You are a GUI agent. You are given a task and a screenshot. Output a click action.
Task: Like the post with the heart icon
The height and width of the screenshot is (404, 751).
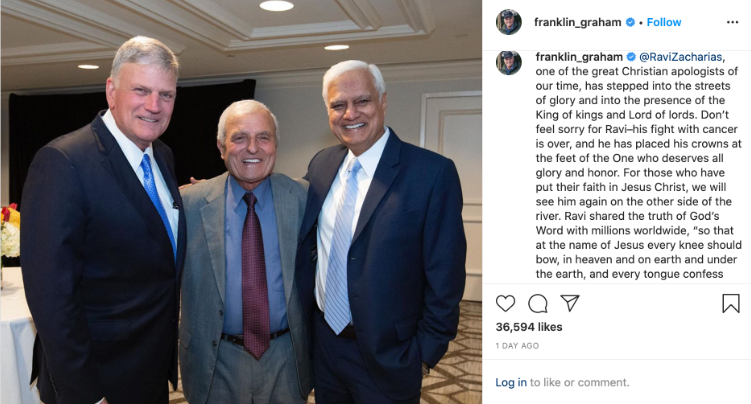[505, 303]
